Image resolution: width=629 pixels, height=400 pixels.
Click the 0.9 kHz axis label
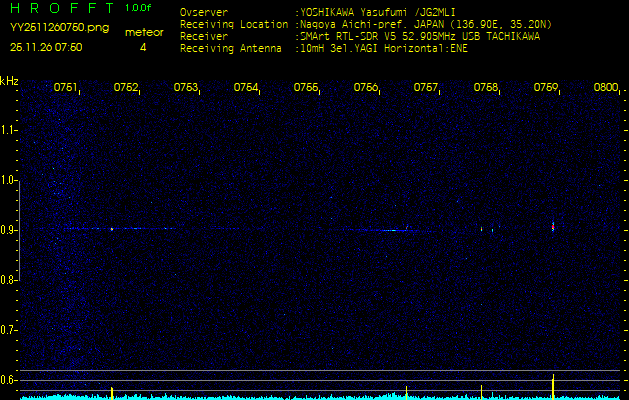click(x=8, y=230)
